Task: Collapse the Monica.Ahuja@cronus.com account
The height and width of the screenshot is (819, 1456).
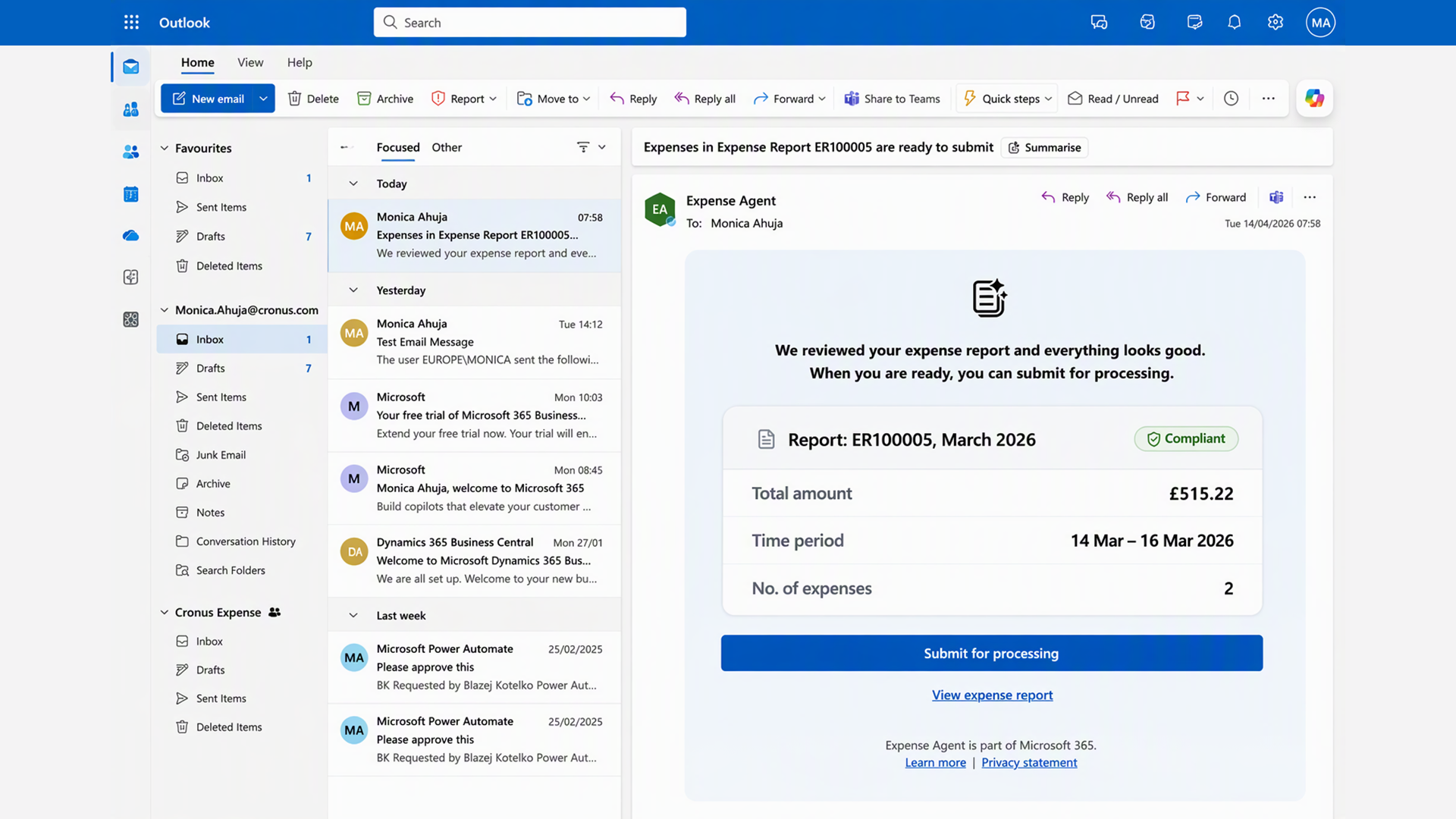Action: pyautogui.click(x=164, y=310)
